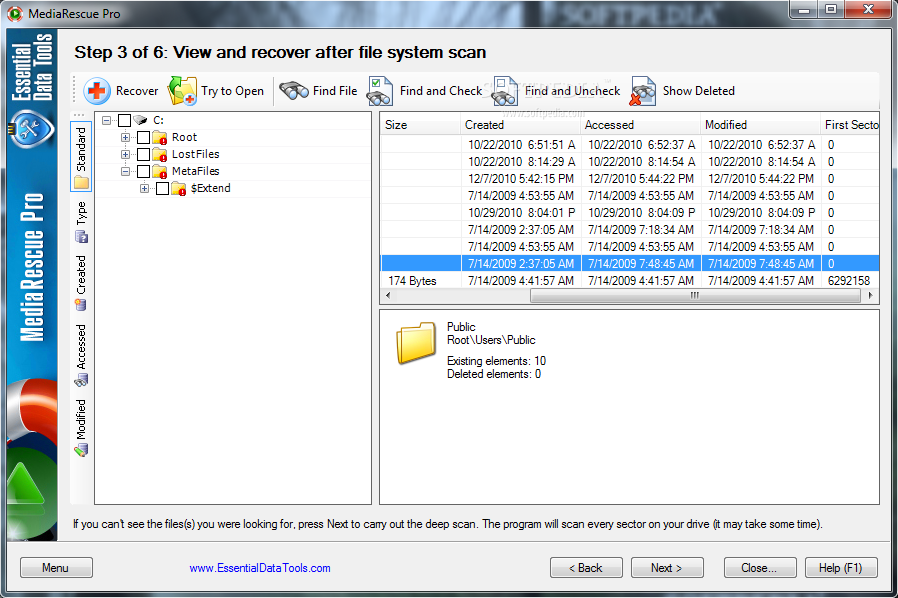Viewport: 898px width, 598px height.
Task: Check the LostFiles checkbox
Action: [143, 155]
